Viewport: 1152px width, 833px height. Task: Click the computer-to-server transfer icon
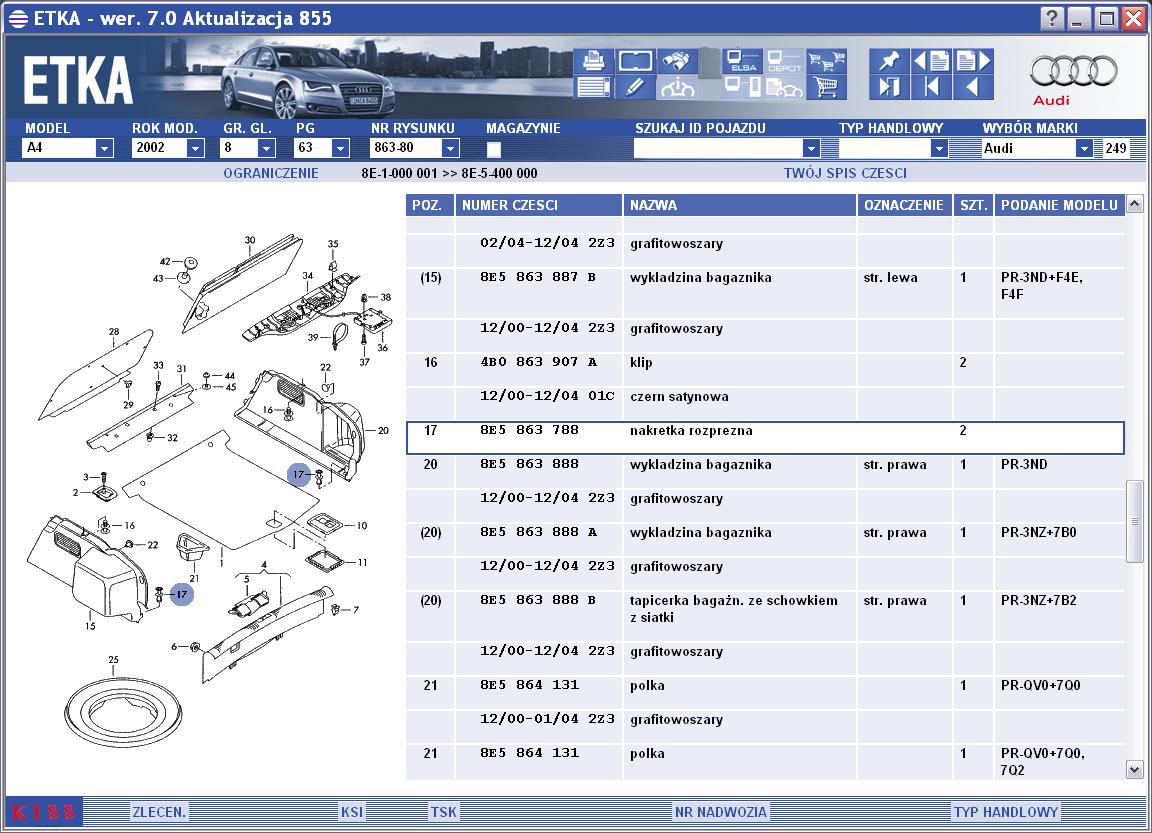pyautogui.click(x=742, y=87)
